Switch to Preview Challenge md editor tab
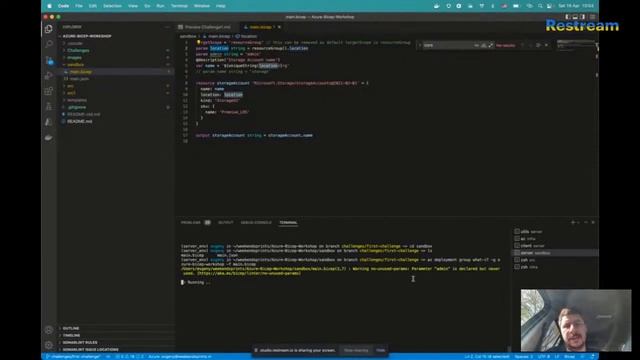The image size is (640, 360). pyautogui.click(x=208, y=27)
